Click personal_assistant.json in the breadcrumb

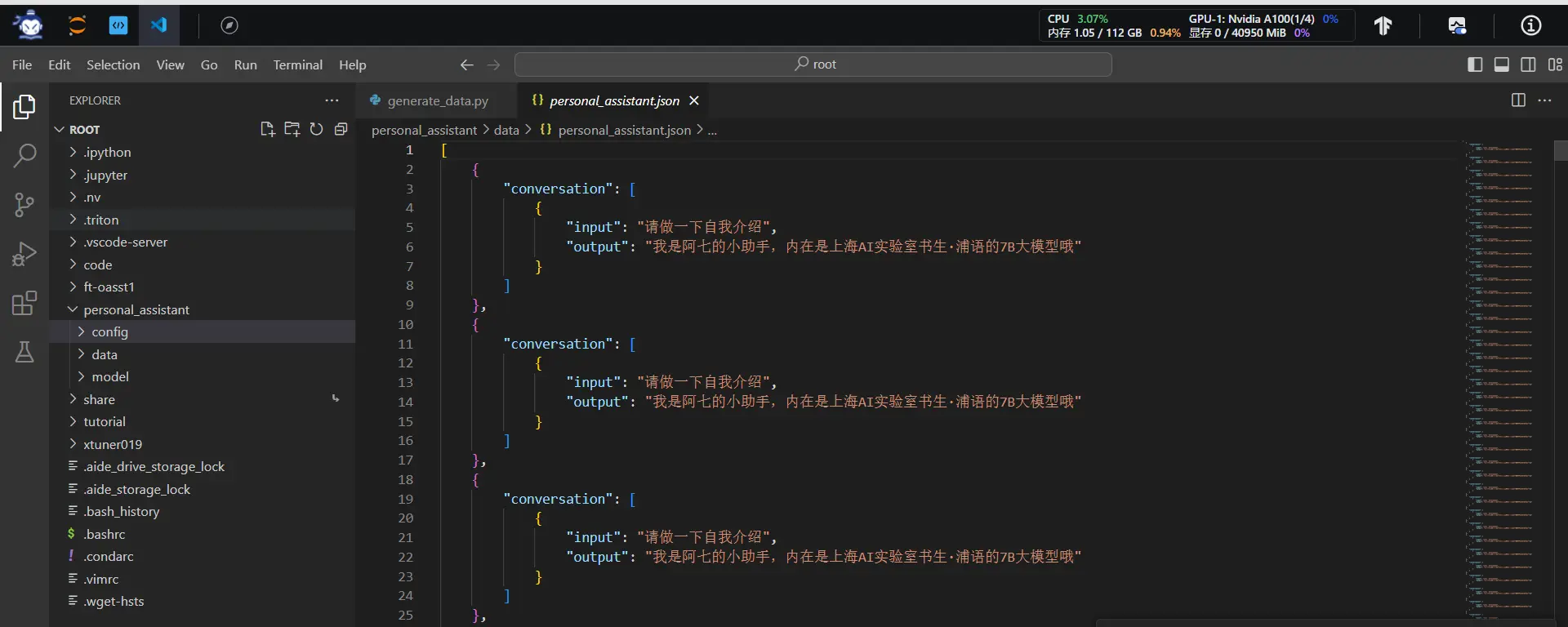pyautogui.click(x=624, y=130)
